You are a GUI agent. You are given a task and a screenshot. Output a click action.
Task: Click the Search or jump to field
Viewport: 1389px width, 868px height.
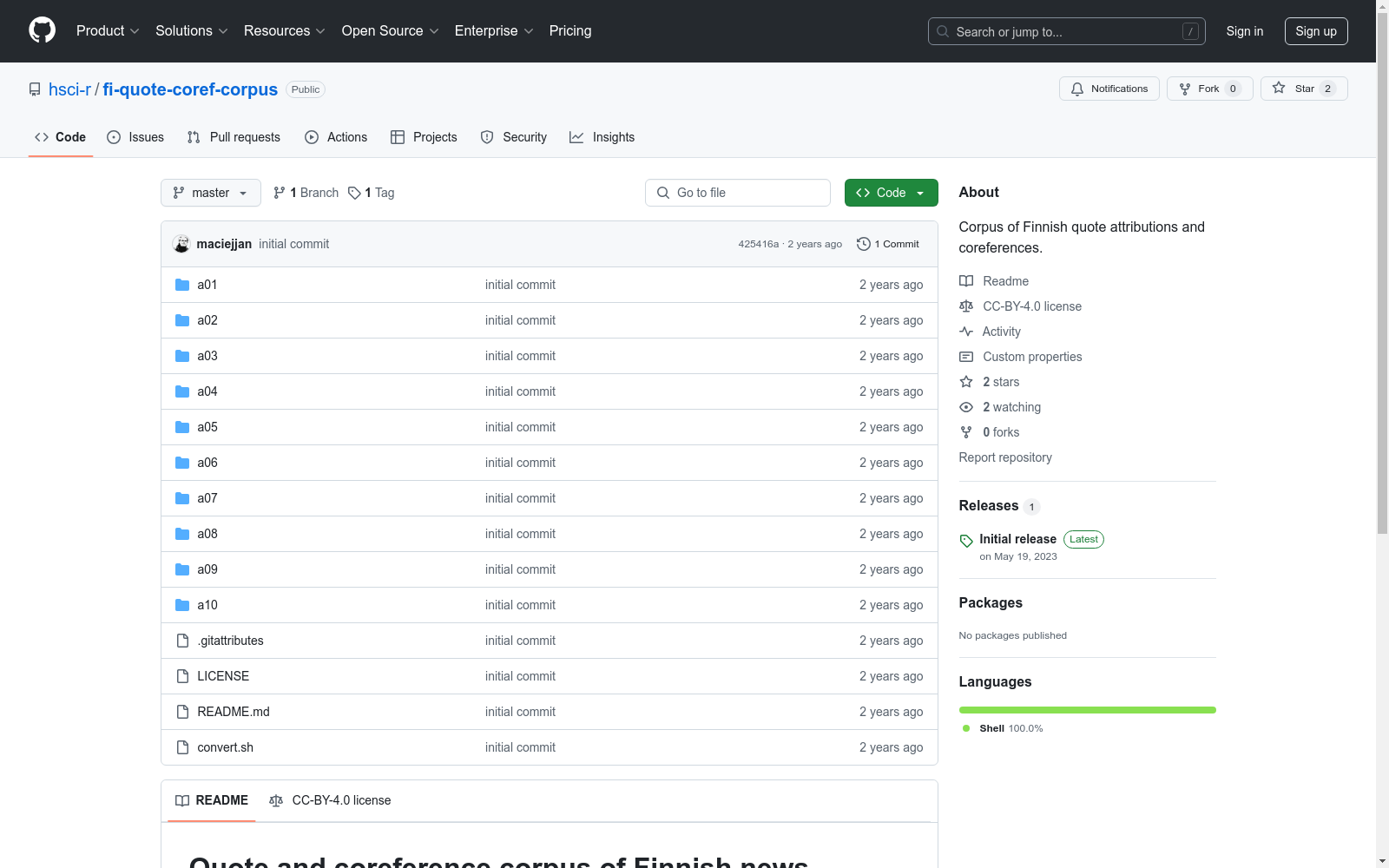point(1067,31)
